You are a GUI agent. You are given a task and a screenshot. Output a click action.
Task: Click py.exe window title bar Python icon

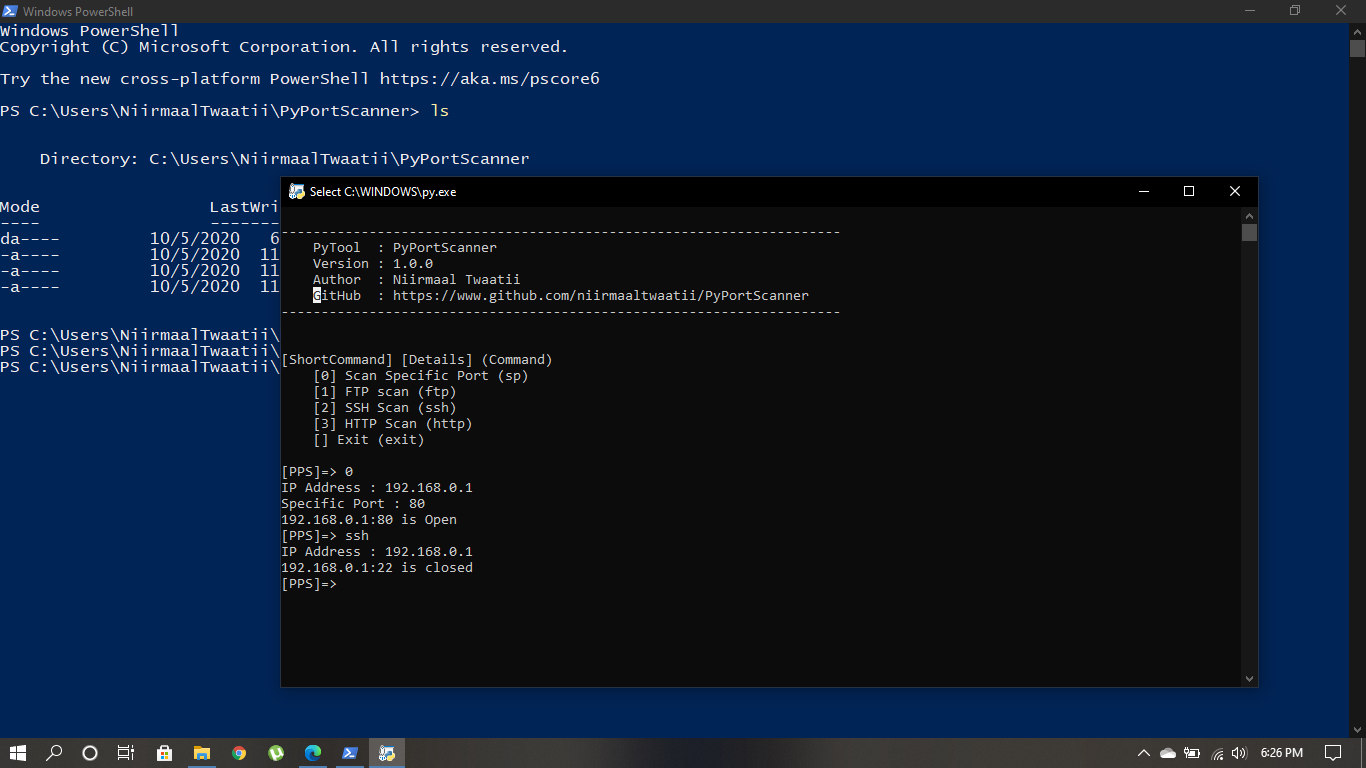tap(296, 191)
